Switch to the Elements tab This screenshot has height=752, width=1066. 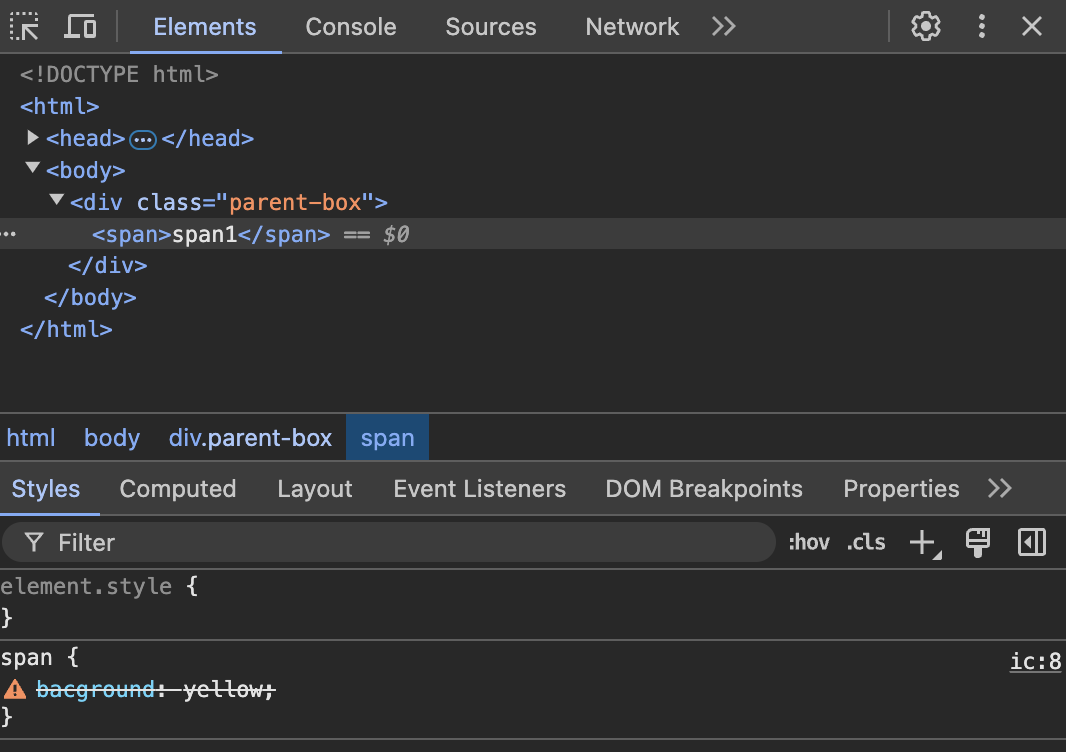pyautogui.click(x=205, y=27)
